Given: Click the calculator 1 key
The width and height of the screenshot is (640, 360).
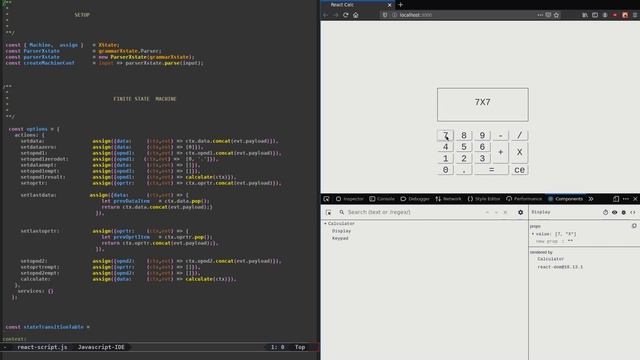Looking at the screenshot, I should pyautogui.click(x=445, y=158).
